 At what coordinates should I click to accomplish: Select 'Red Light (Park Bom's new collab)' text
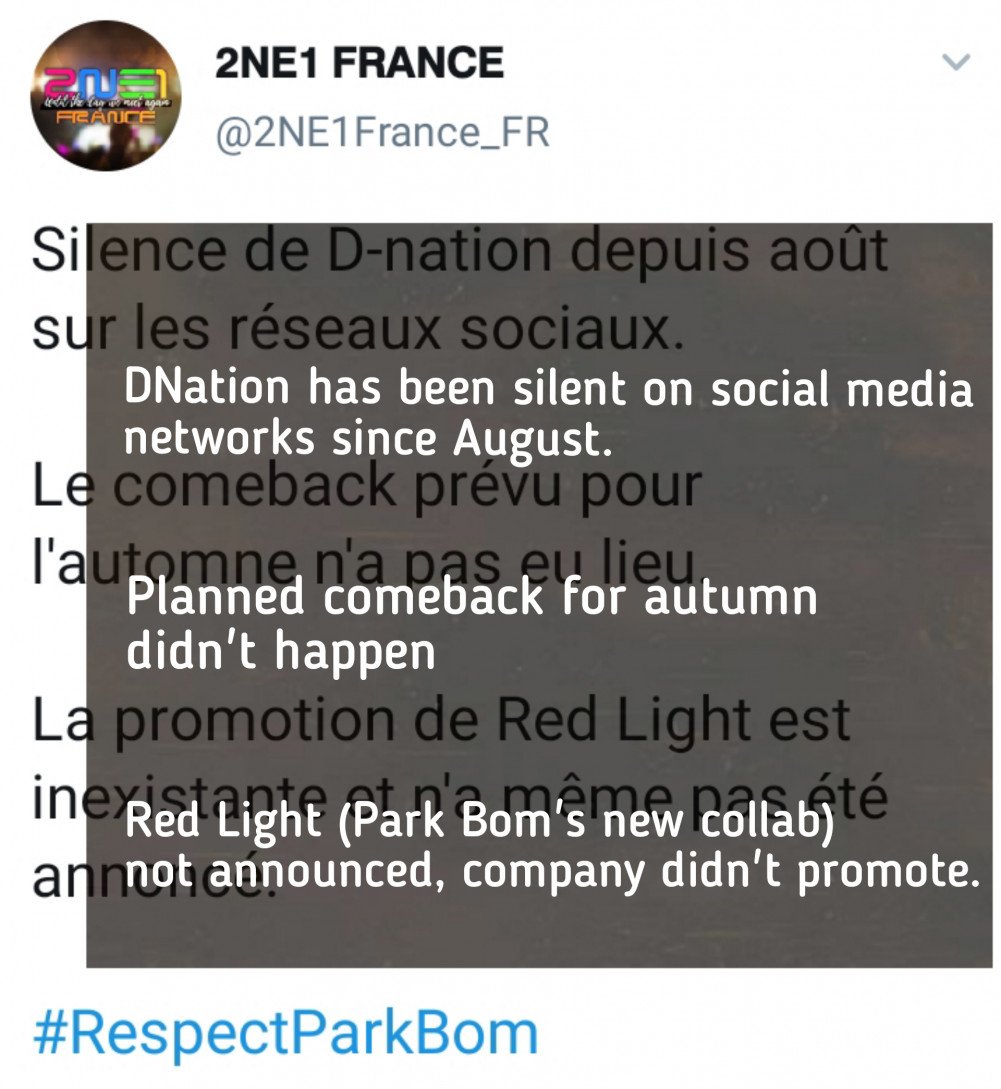pyautogui.click(x=479, y=822)
